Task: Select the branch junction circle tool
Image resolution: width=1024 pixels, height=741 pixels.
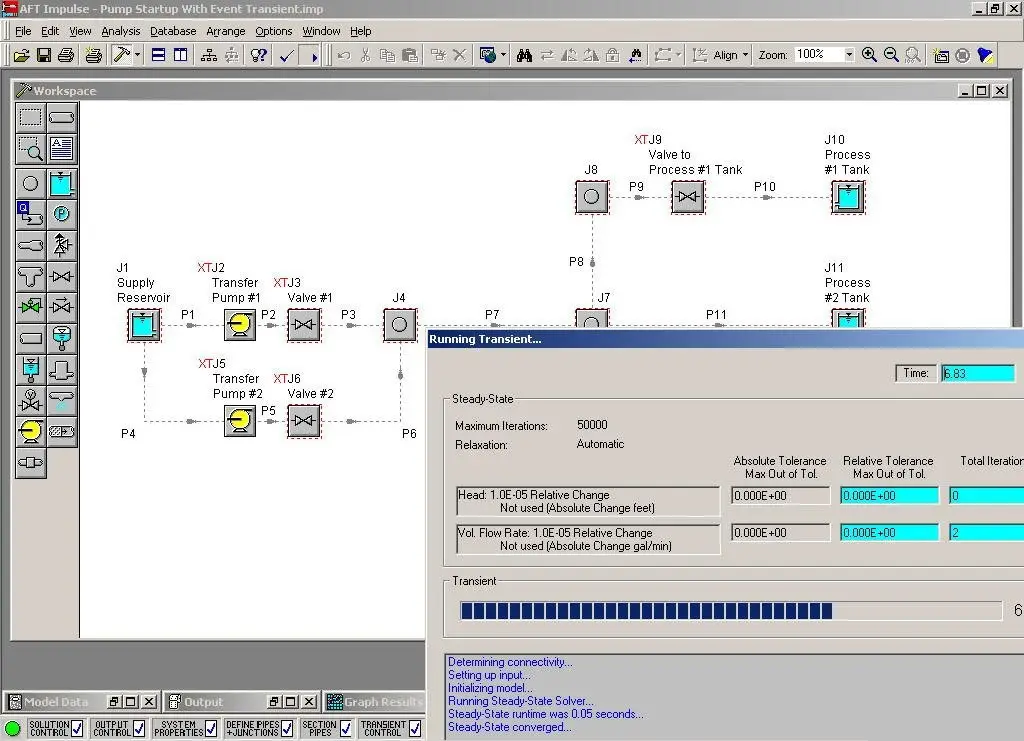Action: [x=31, y=183]
